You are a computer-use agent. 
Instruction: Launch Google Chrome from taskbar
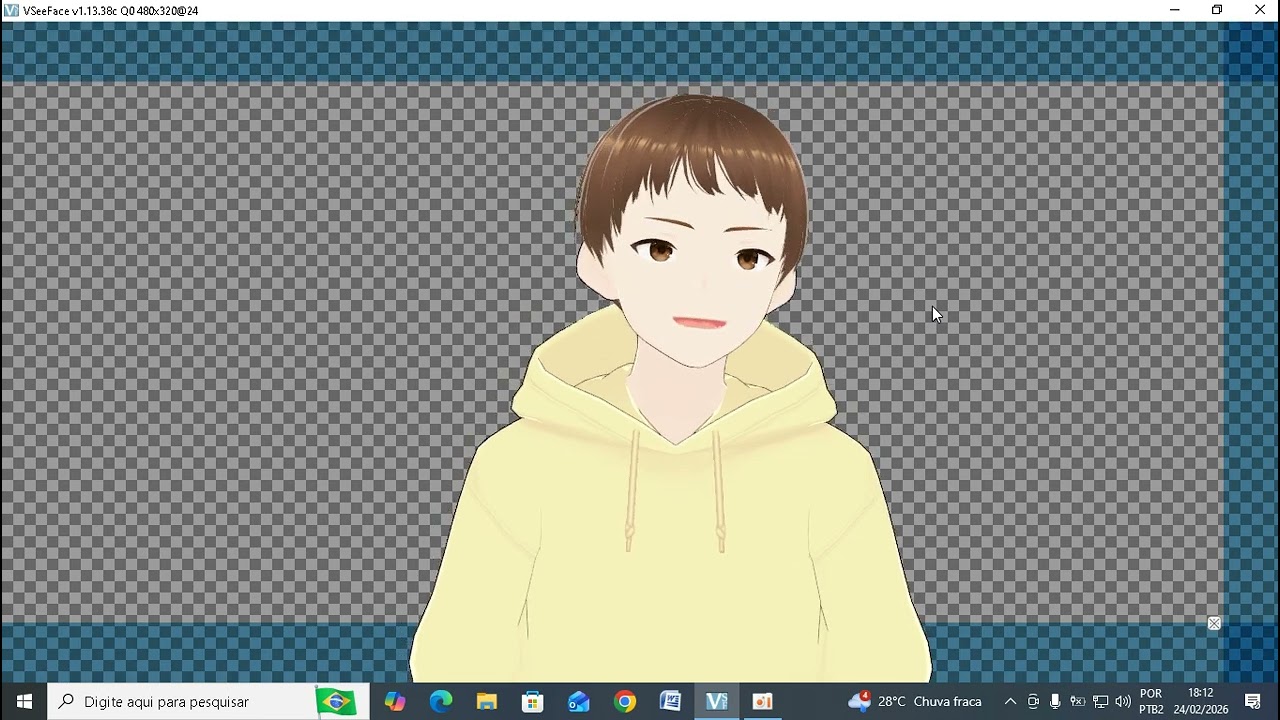pos(625,702)
